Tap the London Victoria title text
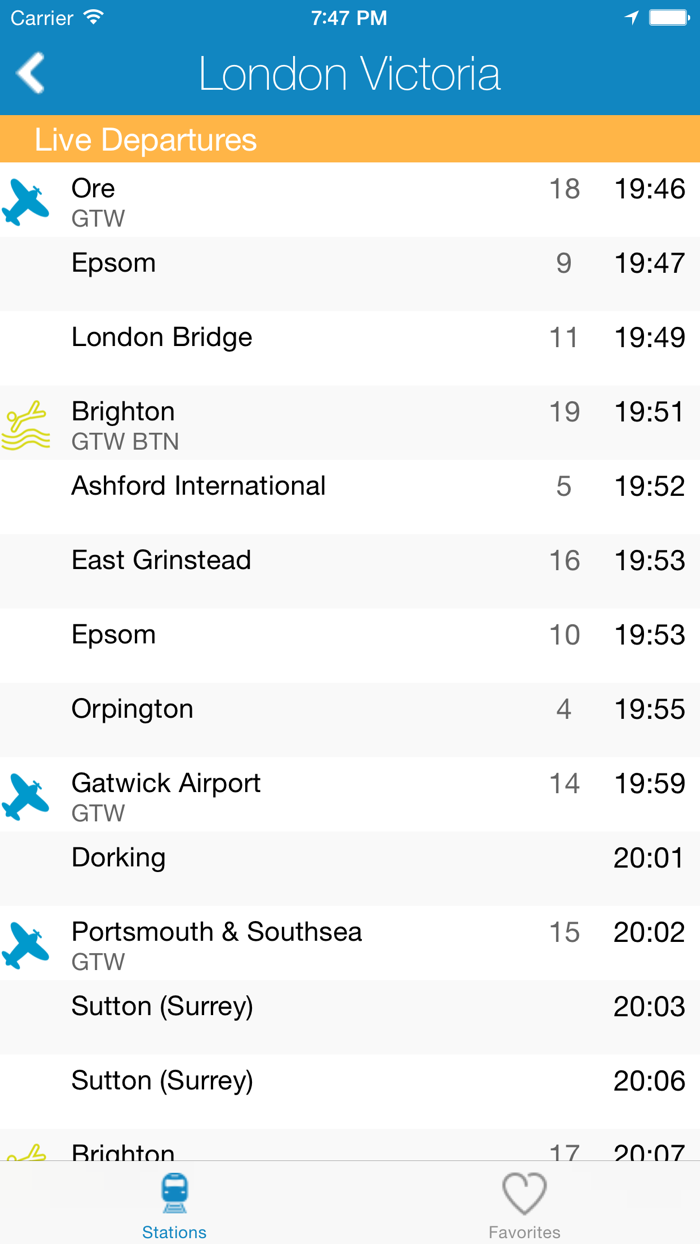The width and height of the screenshot is (700, 1244). (x=349, y=73)
